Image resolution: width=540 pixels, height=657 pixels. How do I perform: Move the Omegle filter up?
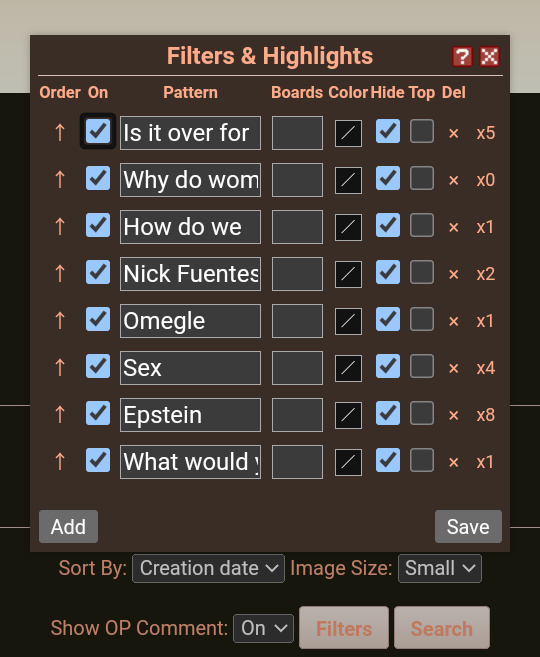click(x=60, y=321)
